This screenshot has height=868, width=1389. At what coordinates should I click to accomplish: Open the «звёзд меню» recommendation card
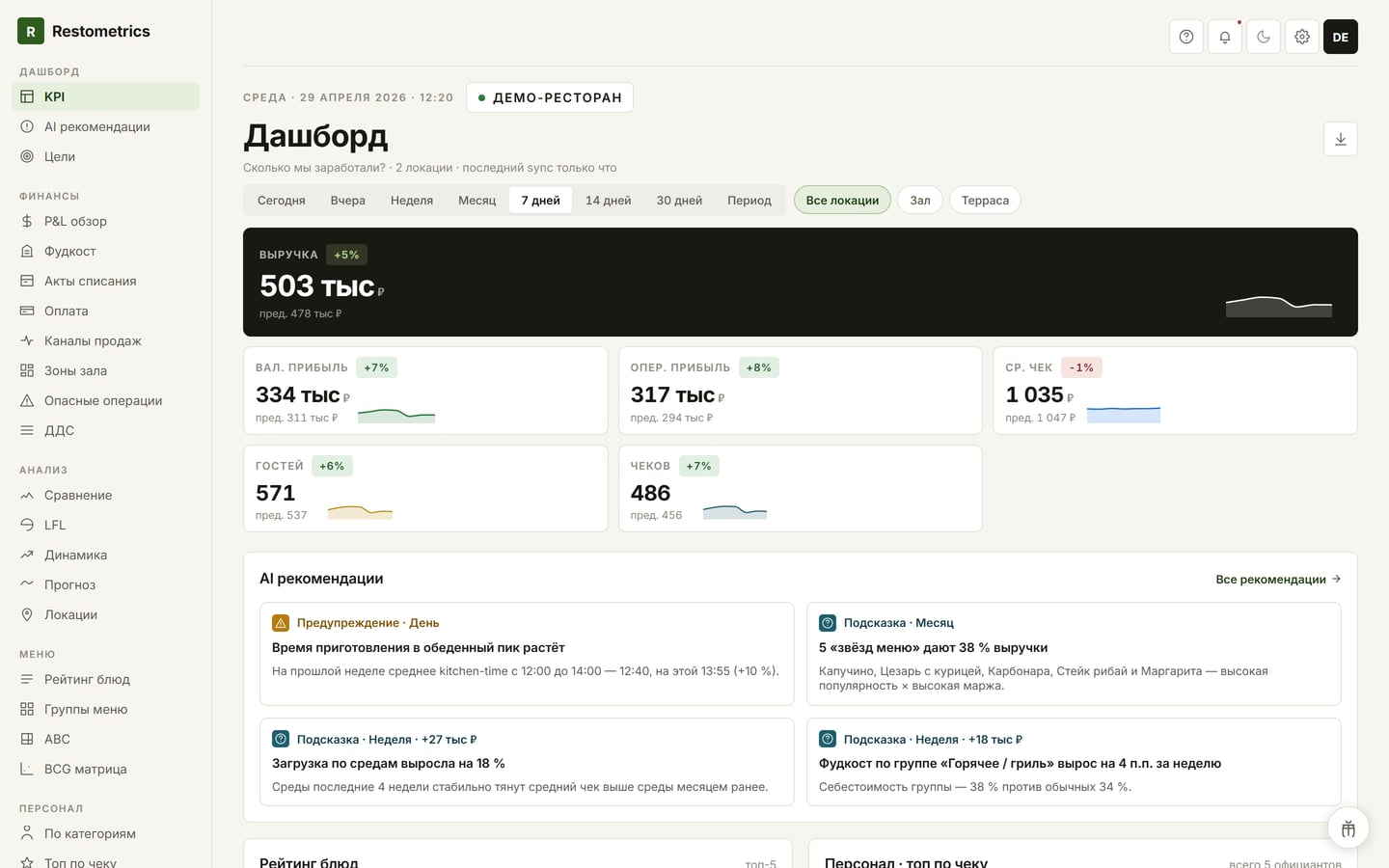(x=1074, y=654)
